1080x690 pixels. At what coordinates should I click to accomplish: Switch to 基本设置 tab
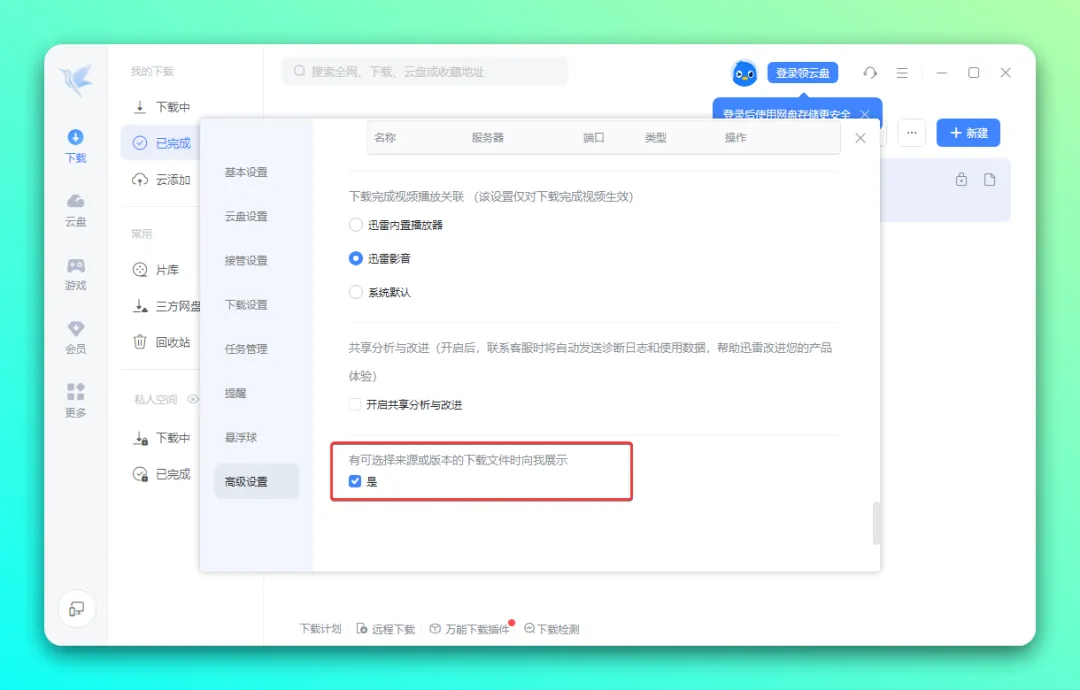[x=246, y=172]
